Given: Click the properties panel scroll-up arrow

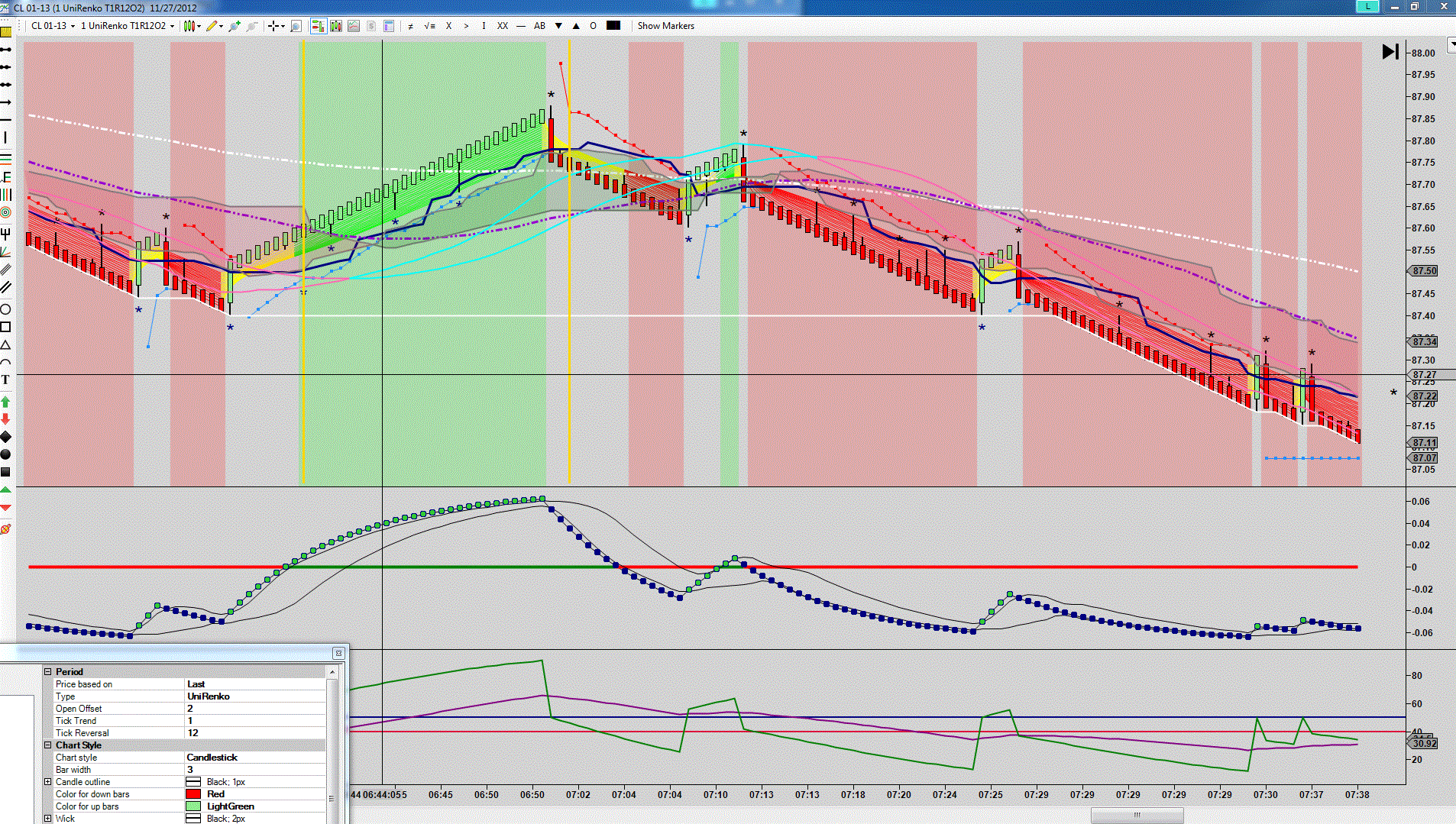Looking at the screenshot, I should pos(332,672).
